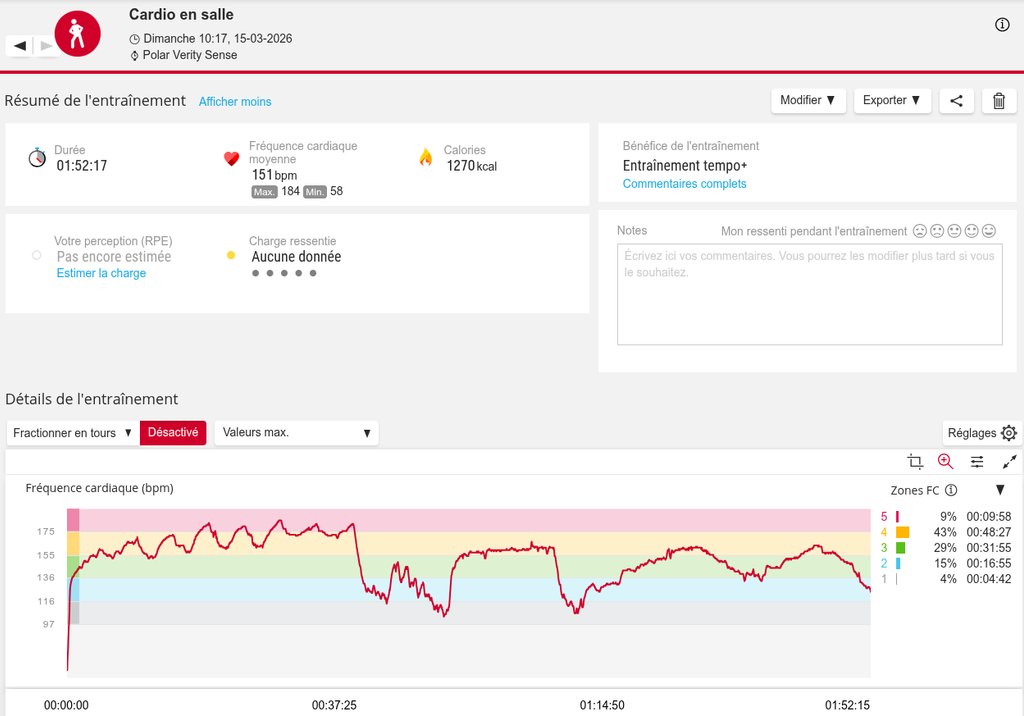This screenshot has width=1024, height=716.
Task: Open the Modifier menu
Action: point(807,101)
